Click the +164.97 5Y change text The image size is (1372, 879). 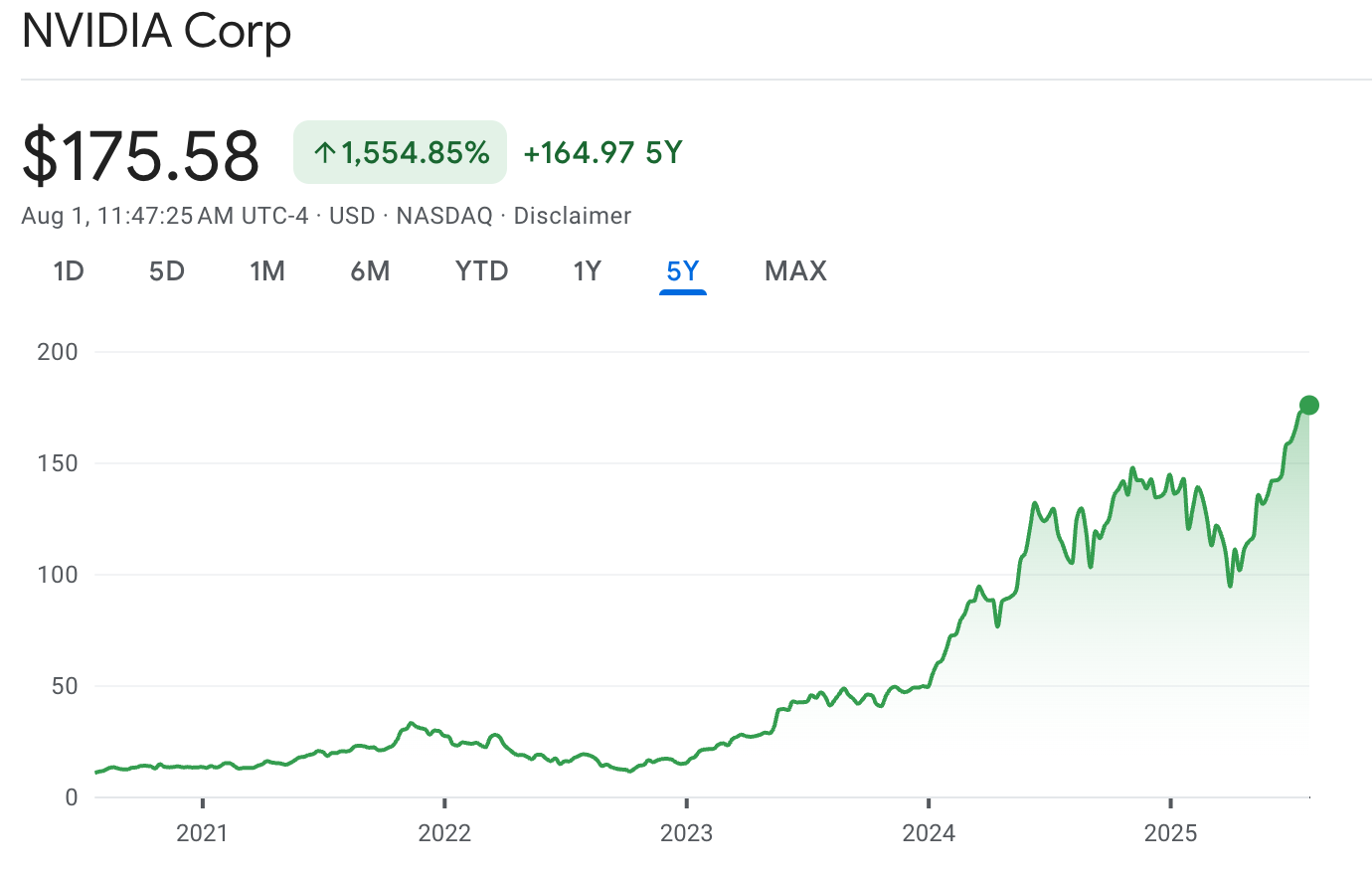click(x=602, y=153)
